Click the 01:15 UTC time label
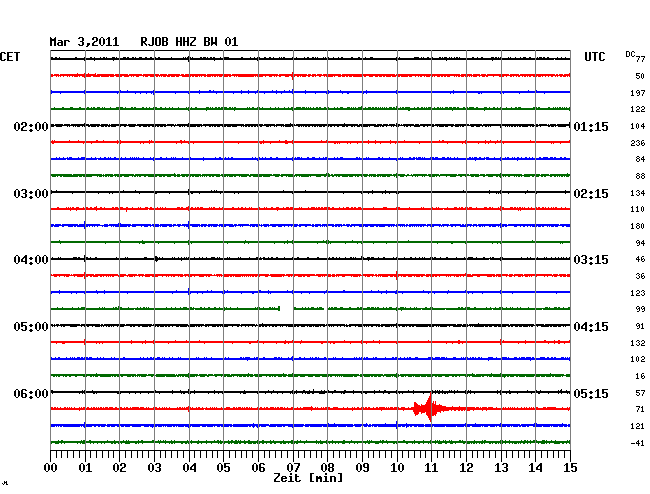Image resolution: width=650 pixels, height=494 pixels. coord(591,126)
